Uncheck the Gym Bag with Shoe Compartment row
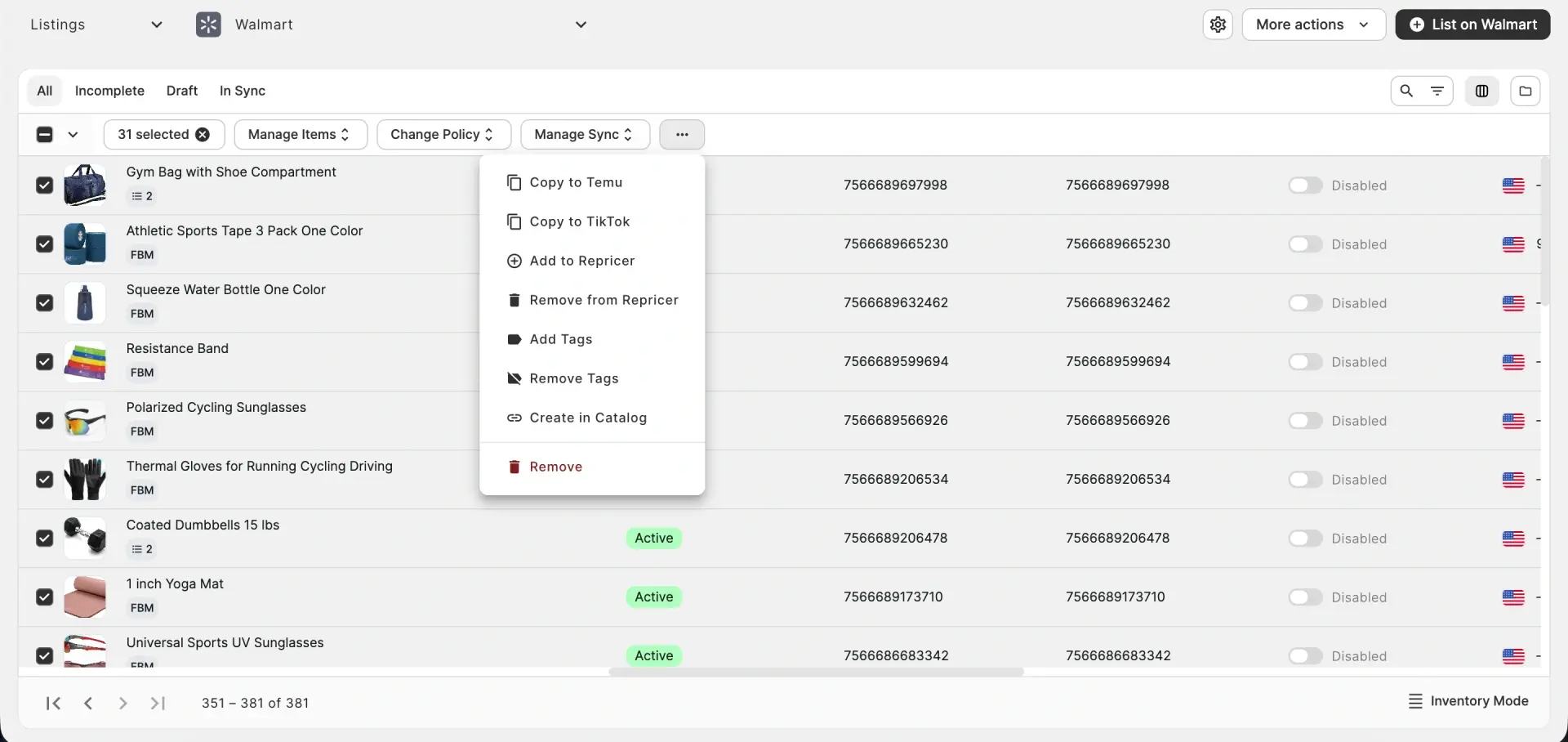 pos(45,185)
